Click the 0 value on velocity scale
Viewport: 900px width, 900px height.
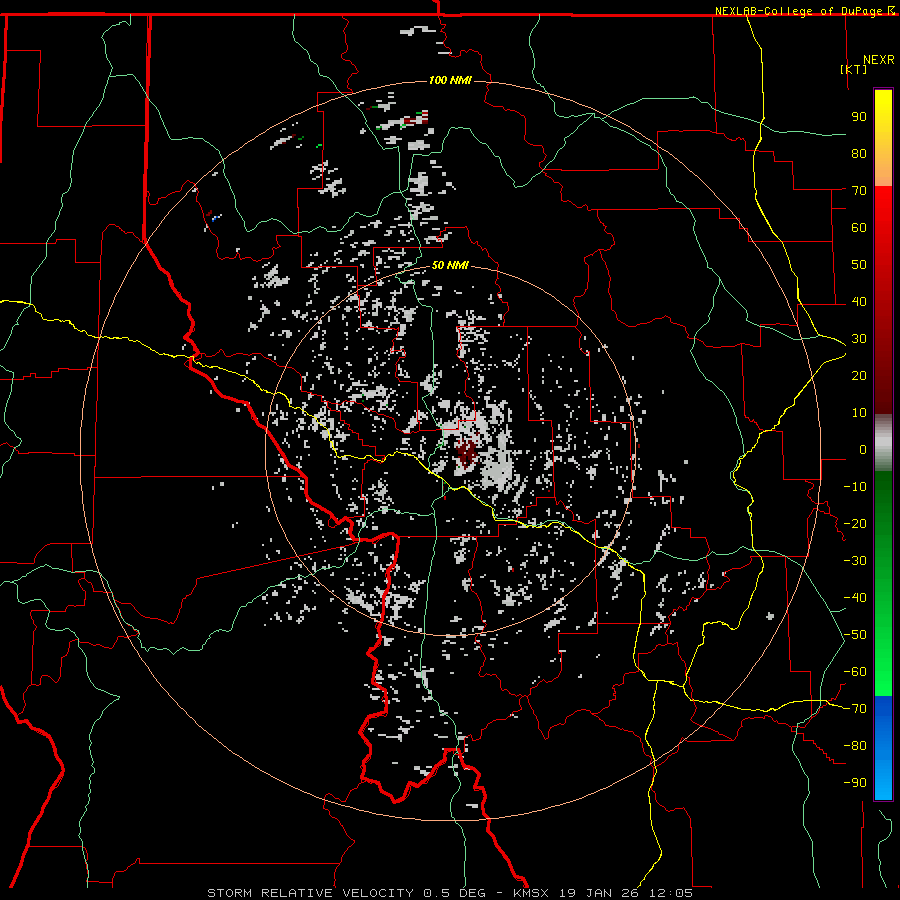tap(863, 449)
